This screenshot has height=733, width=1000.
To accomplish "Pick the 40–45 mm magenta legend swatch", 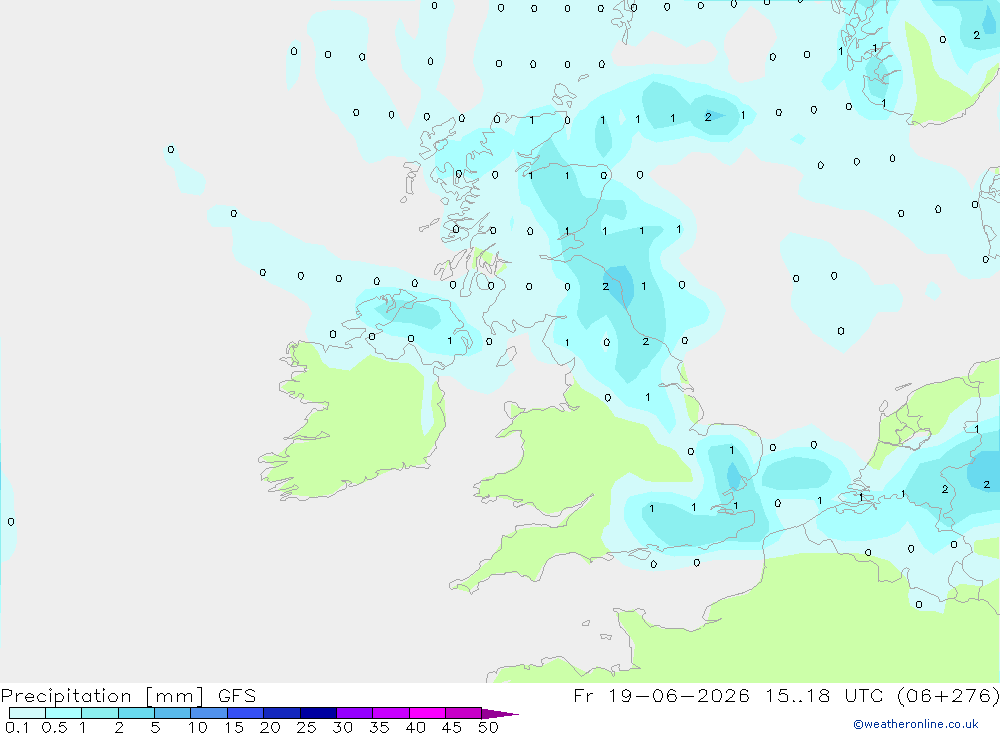I will pyautogui.click(x=427, y=713).
